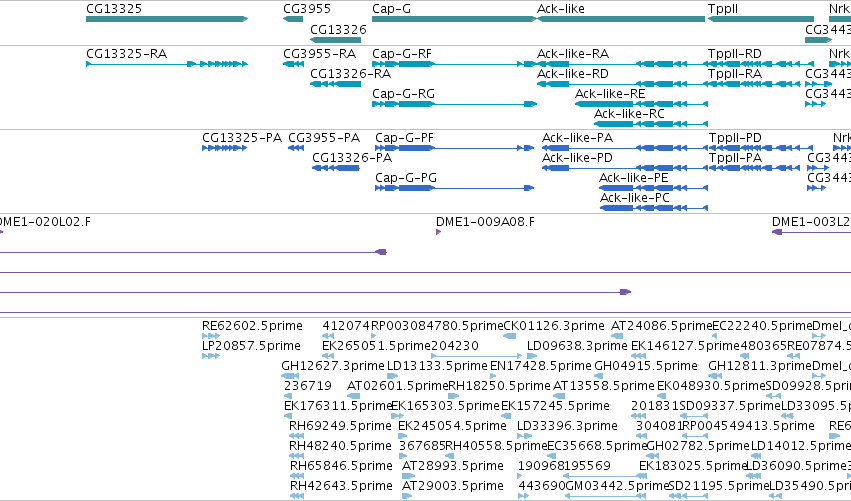Open EST EK245054.5prime
851x501 pixels.
click(452, 426)
